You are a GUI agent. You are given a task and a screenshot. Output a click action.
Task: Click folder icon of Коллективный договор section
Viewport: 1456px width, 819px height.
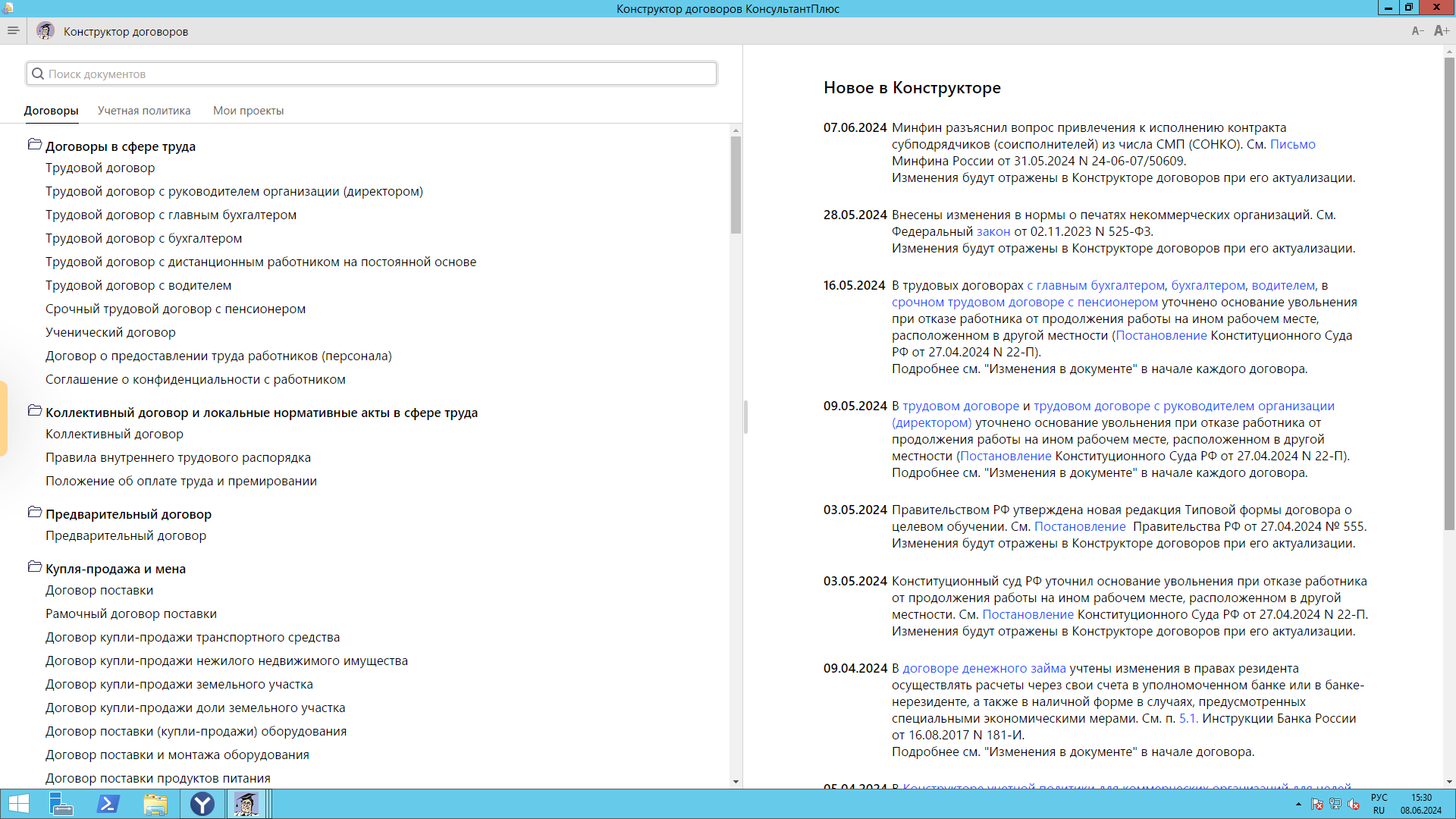point(35,410)
